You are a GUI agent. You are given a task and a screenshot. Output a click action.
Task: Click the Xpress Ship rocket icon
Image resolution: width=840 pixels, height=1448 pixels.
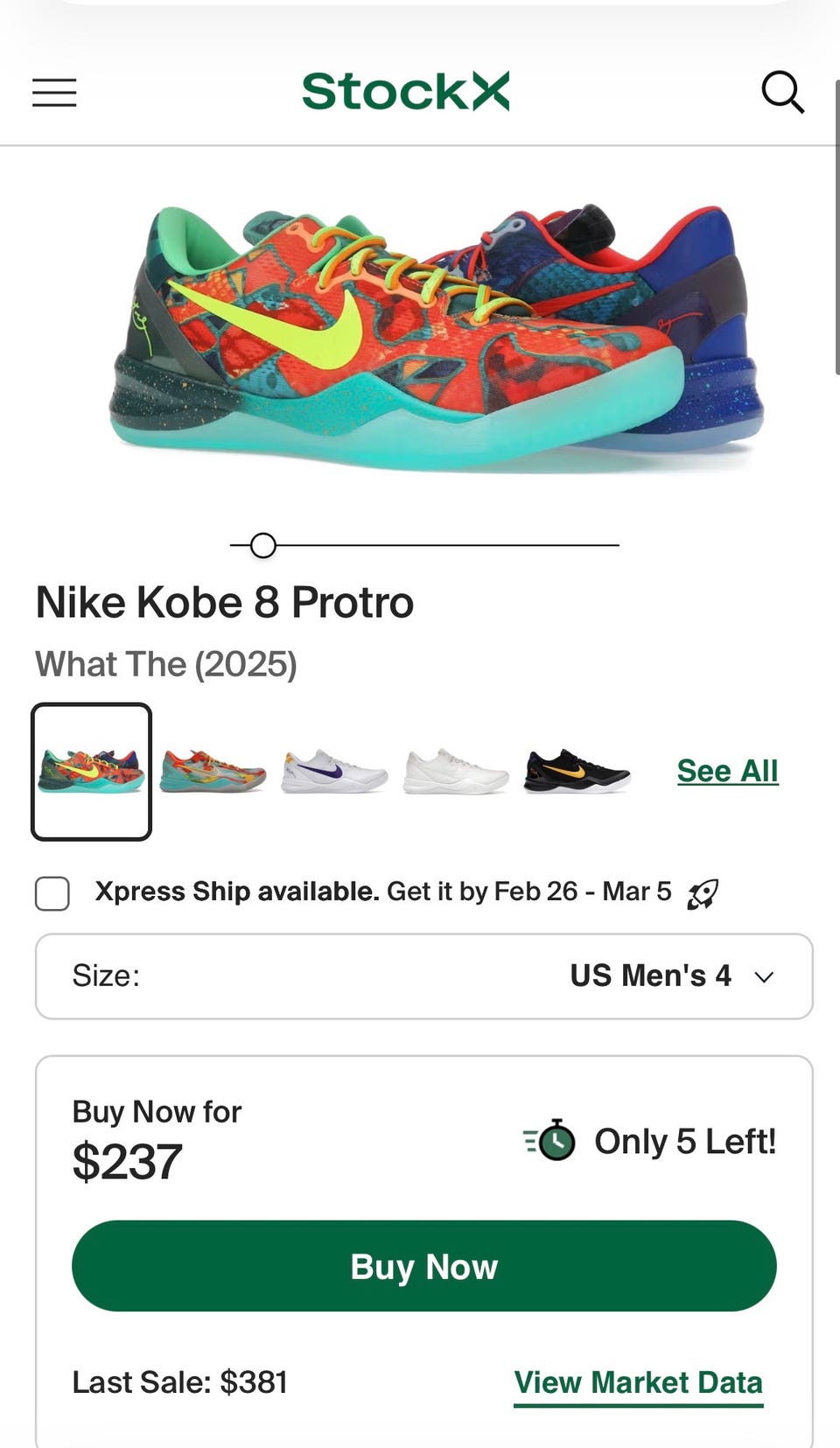tap(703, 893)
